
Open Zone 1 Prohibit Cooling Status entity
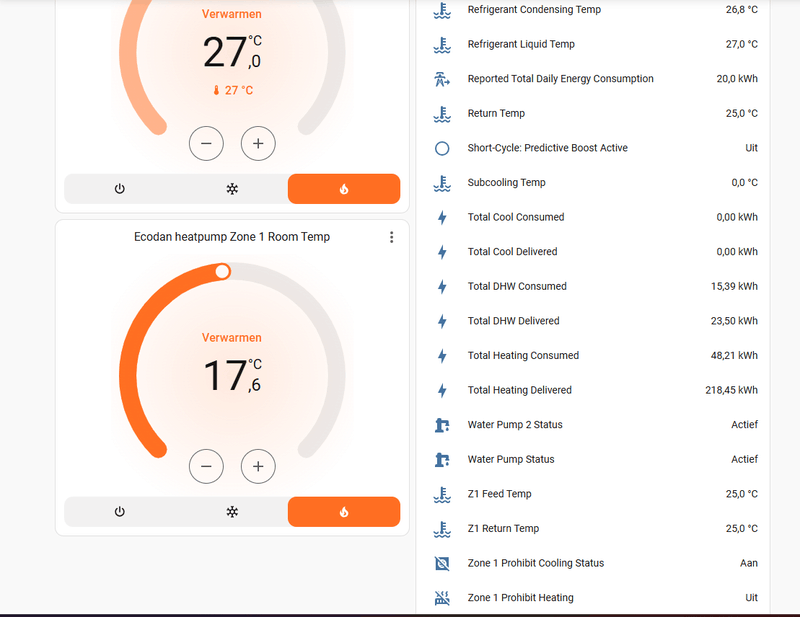pos(595,563)
